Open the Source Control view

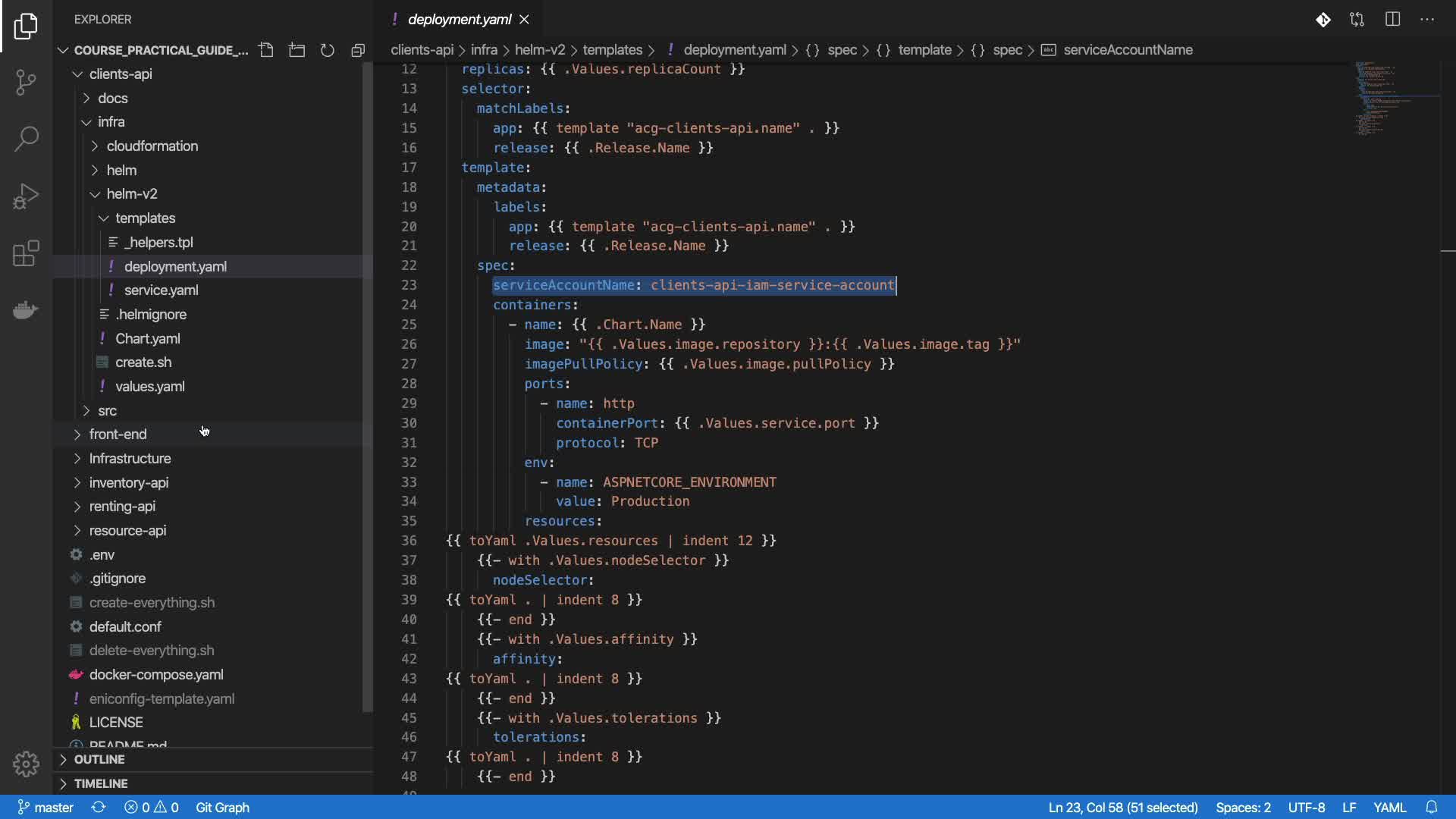(26, 82)
